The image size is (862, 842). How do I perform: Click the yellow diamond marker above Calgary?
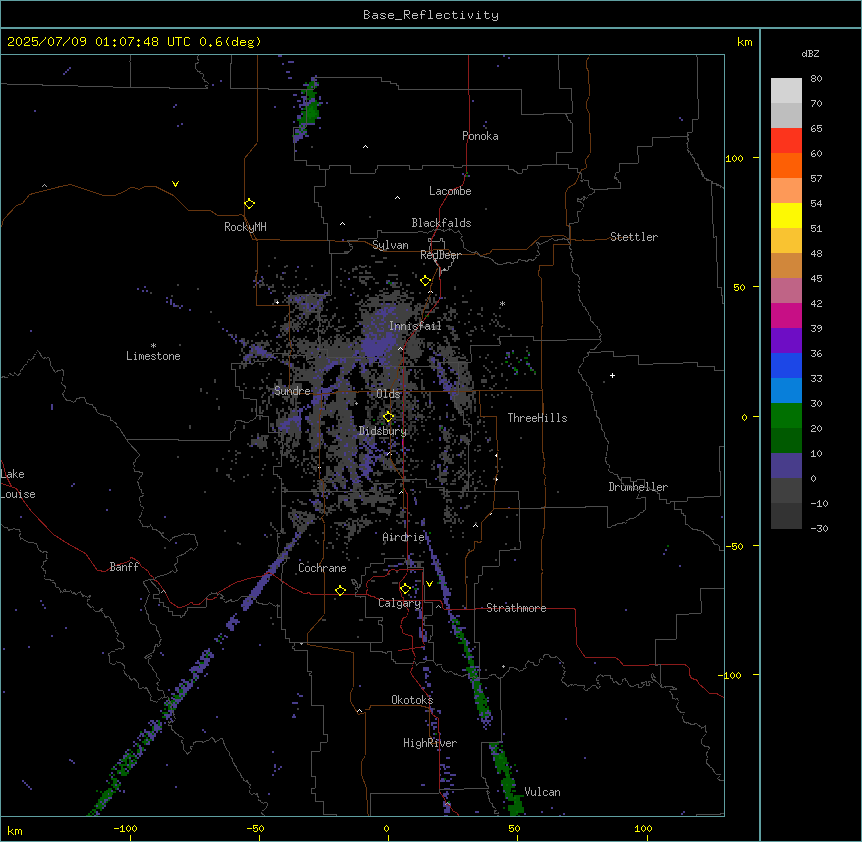405,589
